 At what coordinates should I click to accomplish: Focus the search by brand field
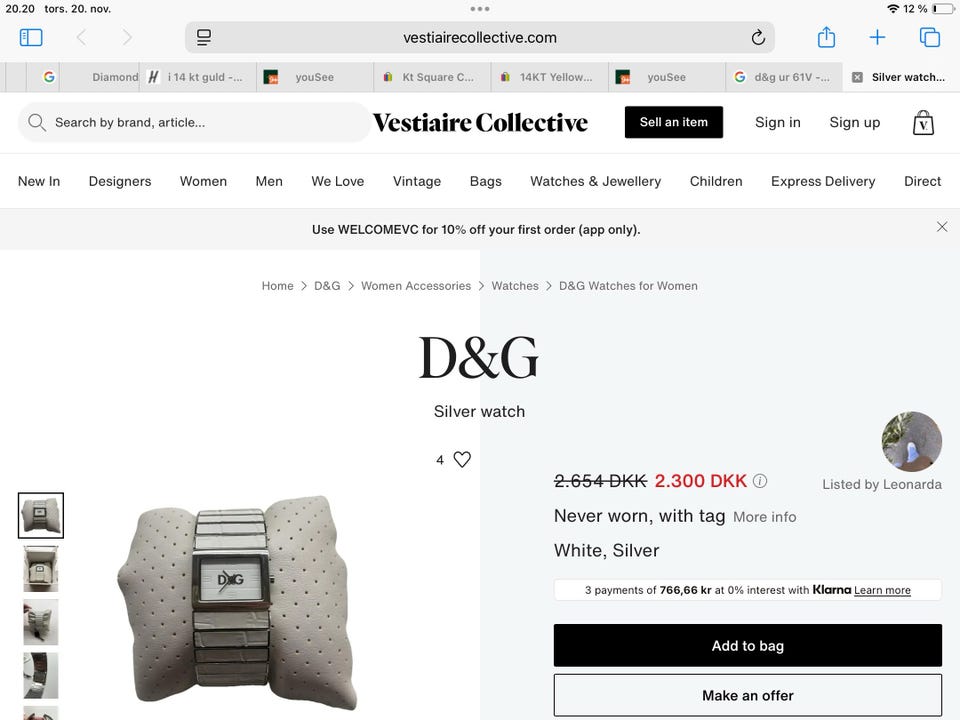tap(194, 122)
